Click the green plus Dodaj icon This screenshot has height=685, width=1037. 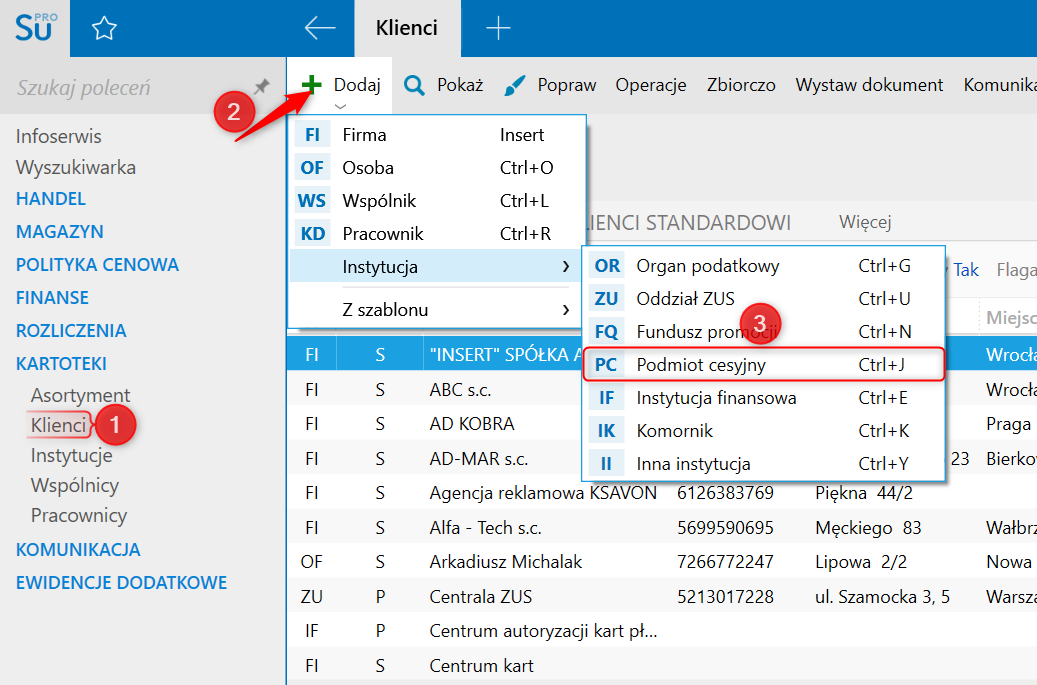[312, 85]
